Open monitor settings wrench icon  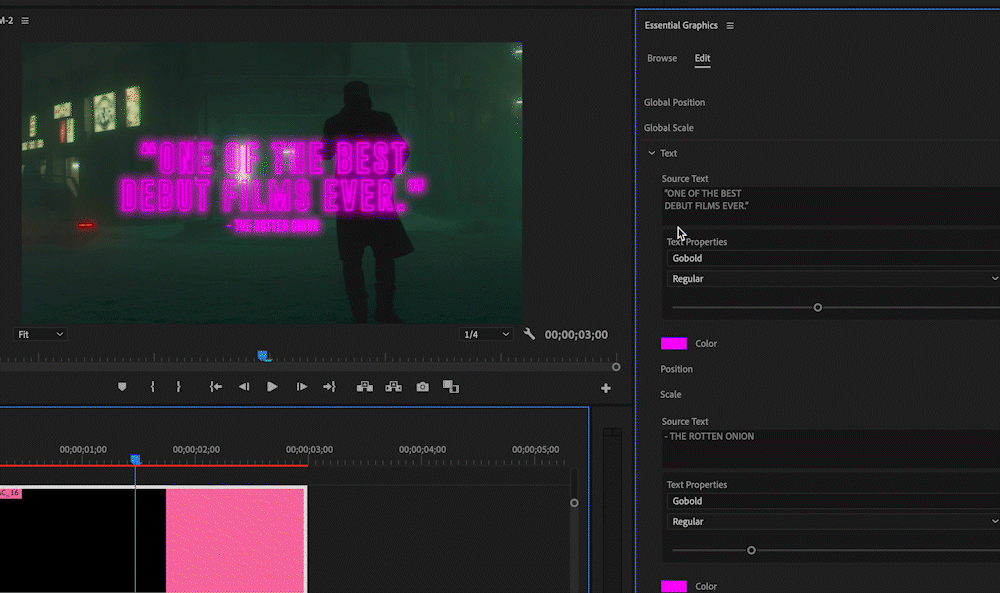[x=530, y=335]
